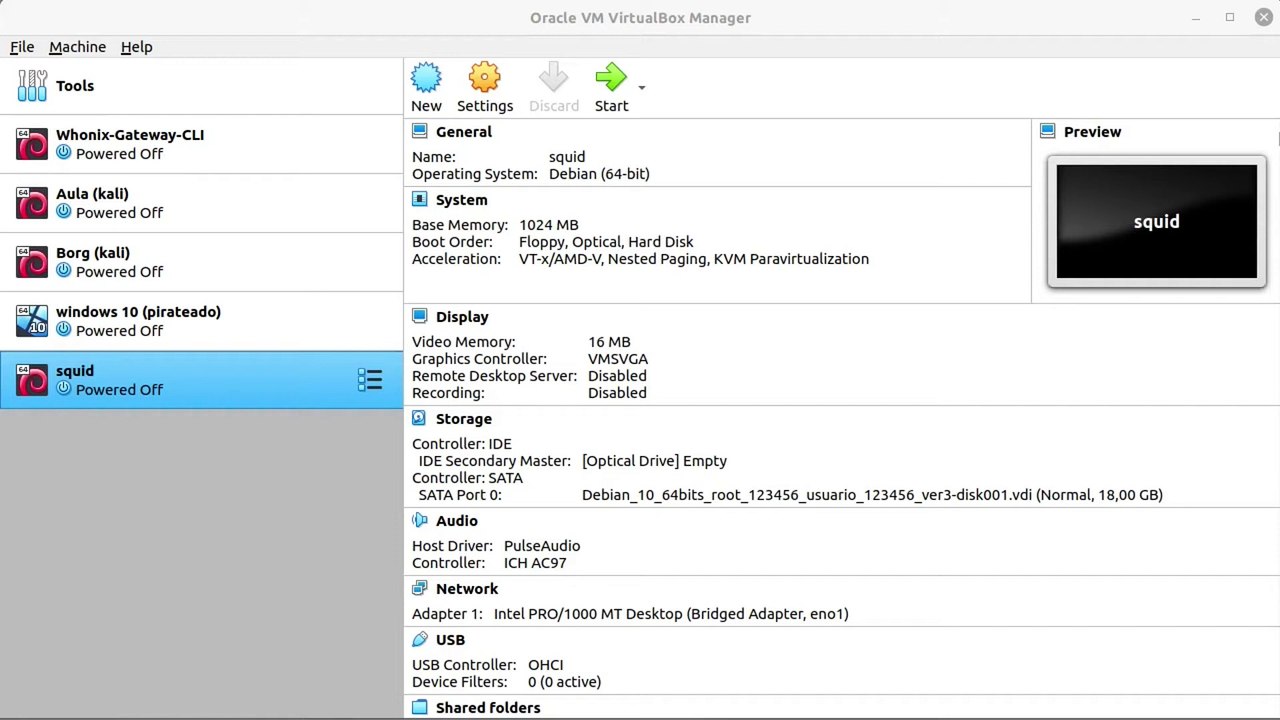This screenshot has height=720, width=1280.
Task: Click the squid preview thumbnail
Action: coord(1157,222)
